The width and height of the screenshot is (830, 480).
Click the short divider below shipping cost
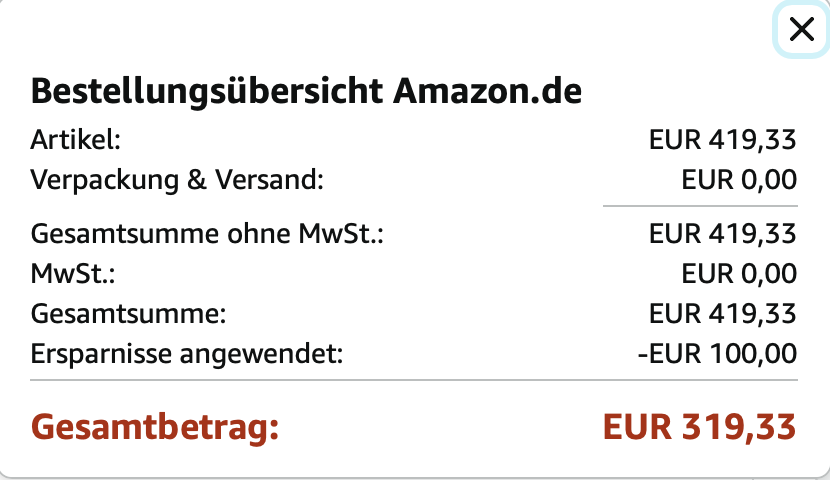[700, 206]
